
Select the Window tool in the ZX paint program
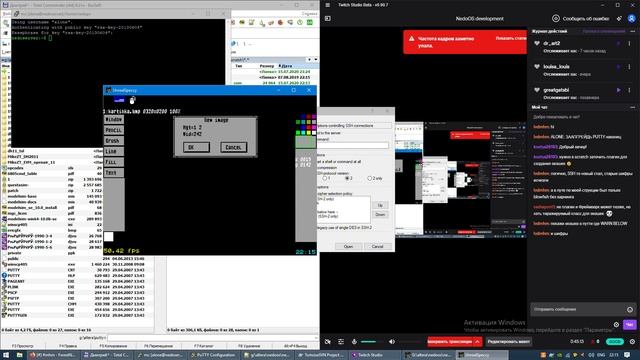tap(114, 119)
